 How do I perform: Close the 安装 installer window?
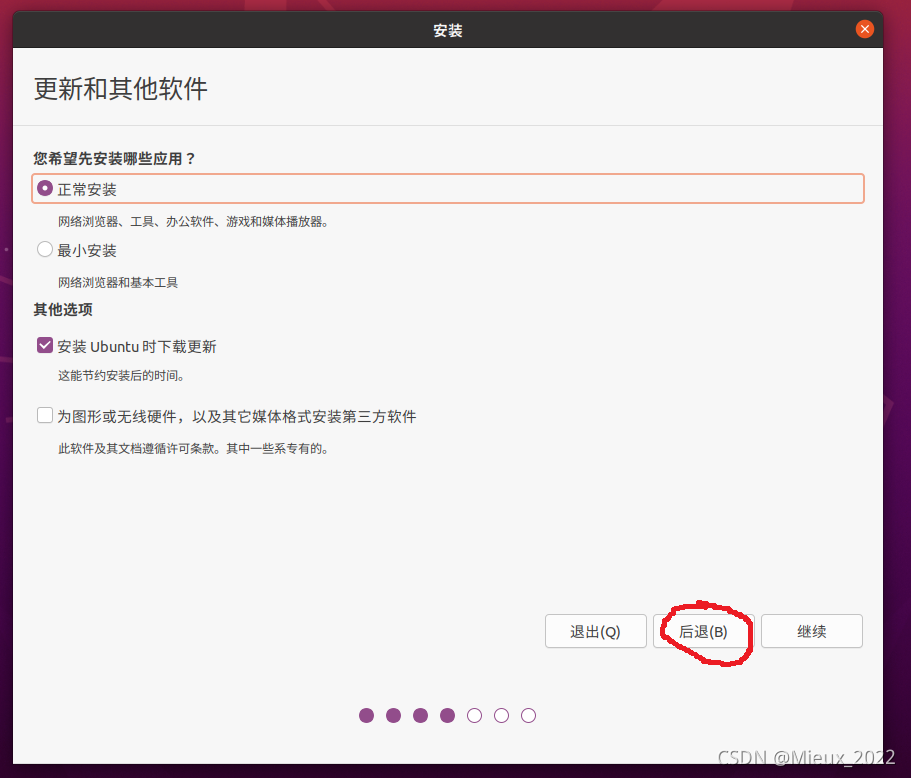(865, 29)
